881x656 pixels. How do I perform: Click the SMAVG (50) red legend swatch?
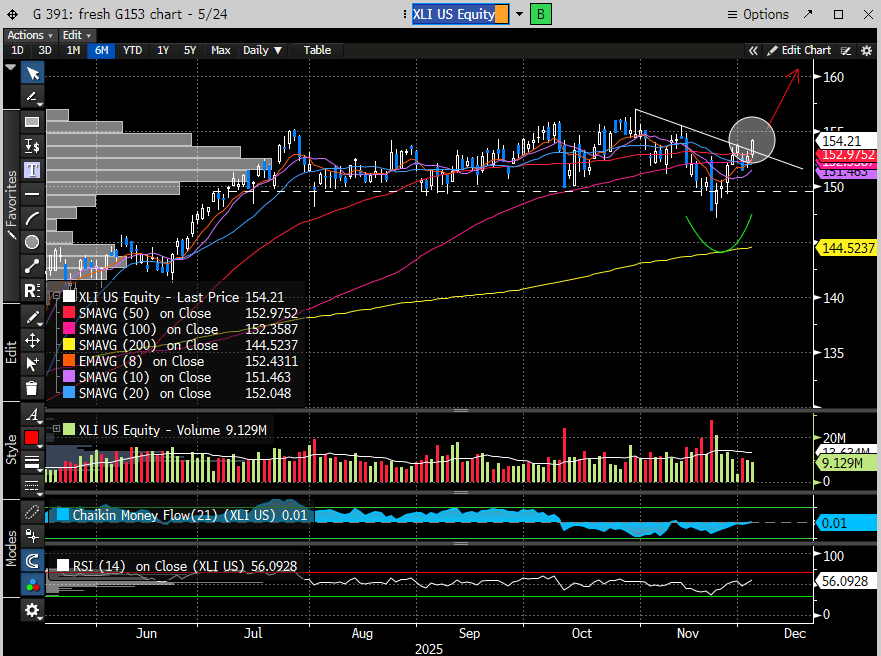[69, 312]
